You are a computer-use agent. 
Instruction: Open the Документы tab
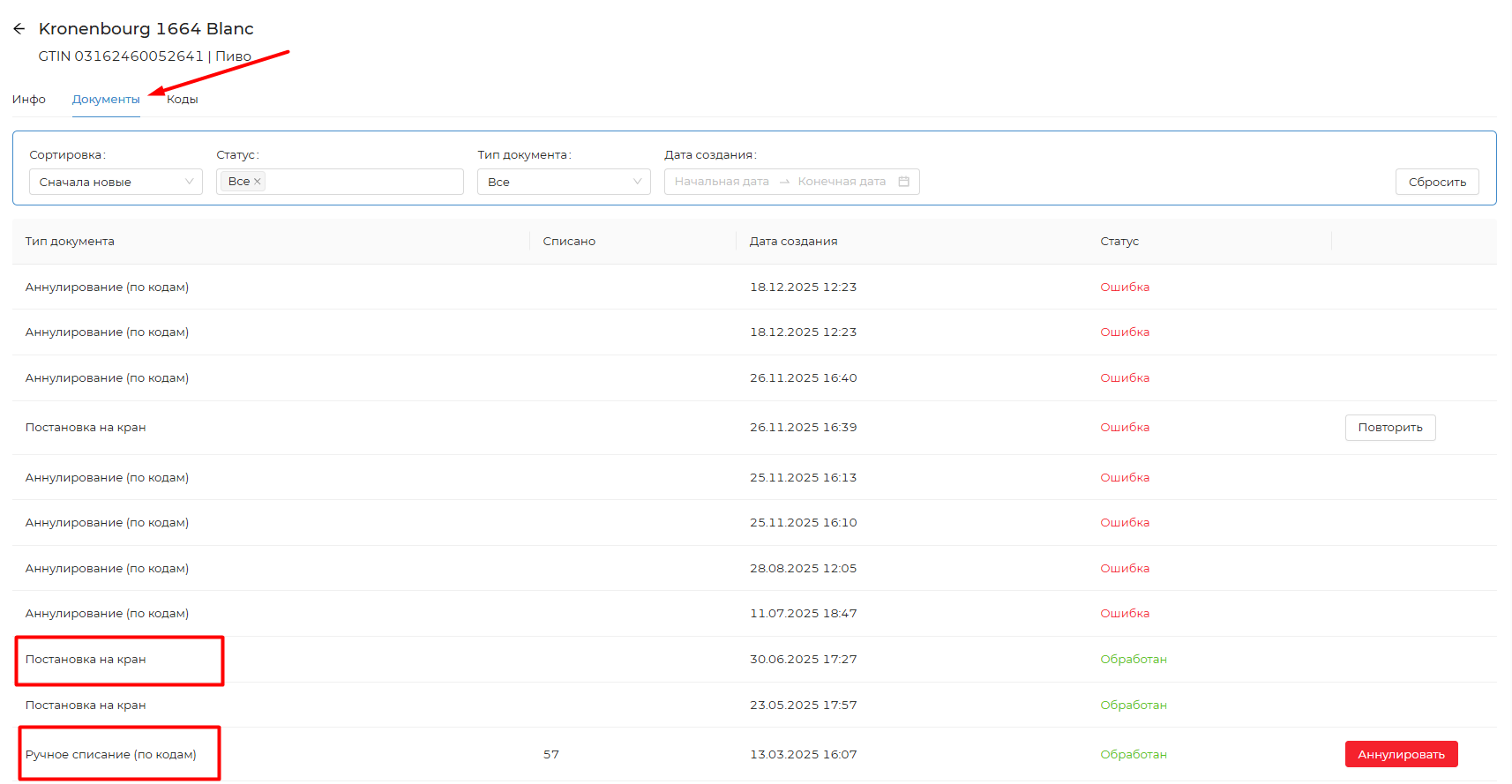(x=106, y=100)
